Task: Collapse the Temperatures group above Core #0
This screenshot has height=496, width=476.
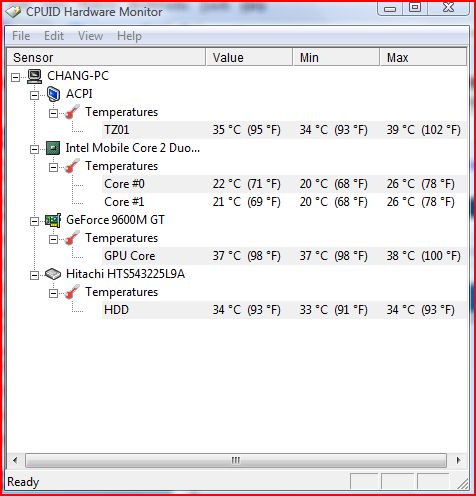Action: [53, 167]
